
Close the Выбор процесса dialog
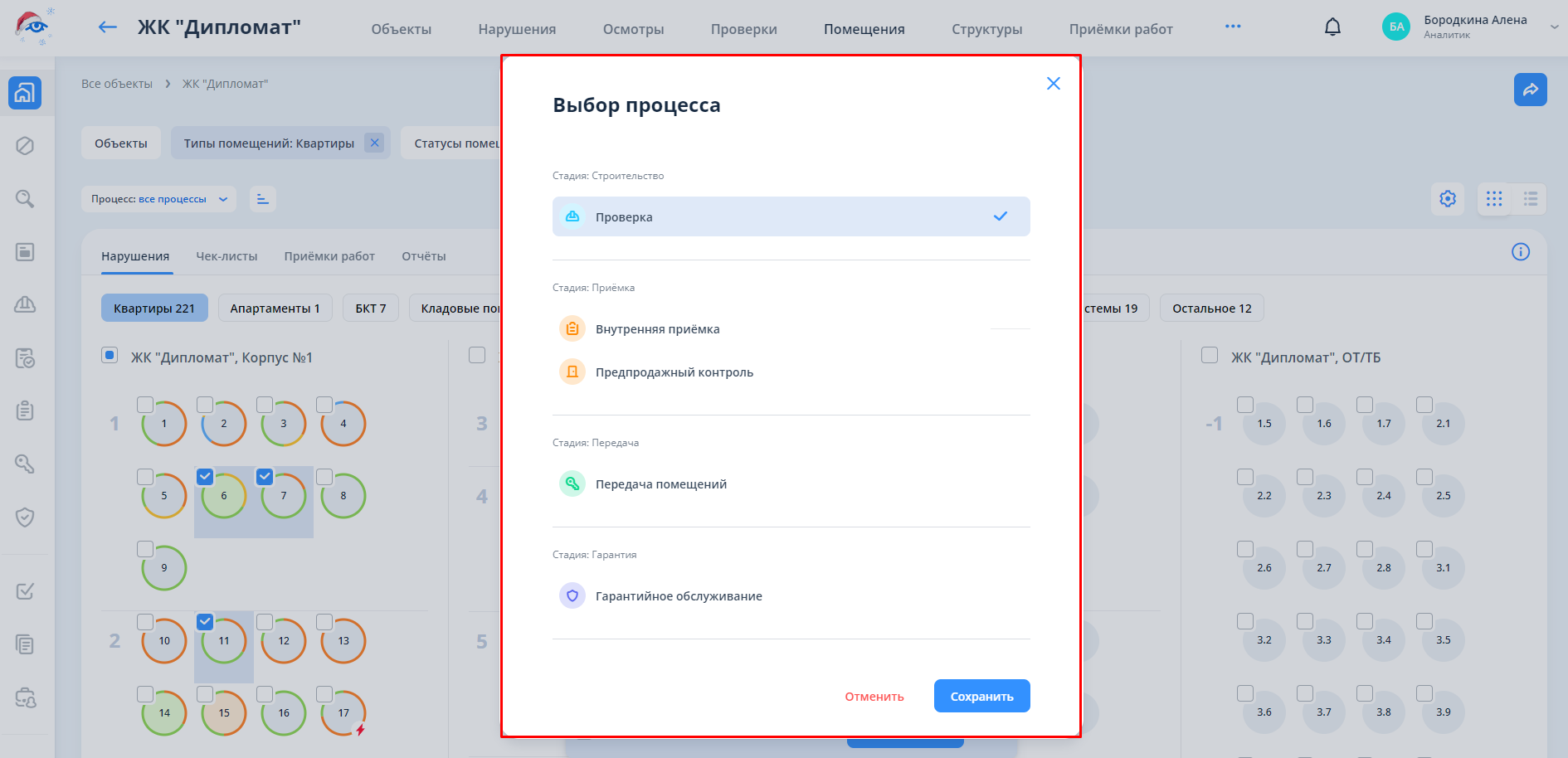point(1053,84)
